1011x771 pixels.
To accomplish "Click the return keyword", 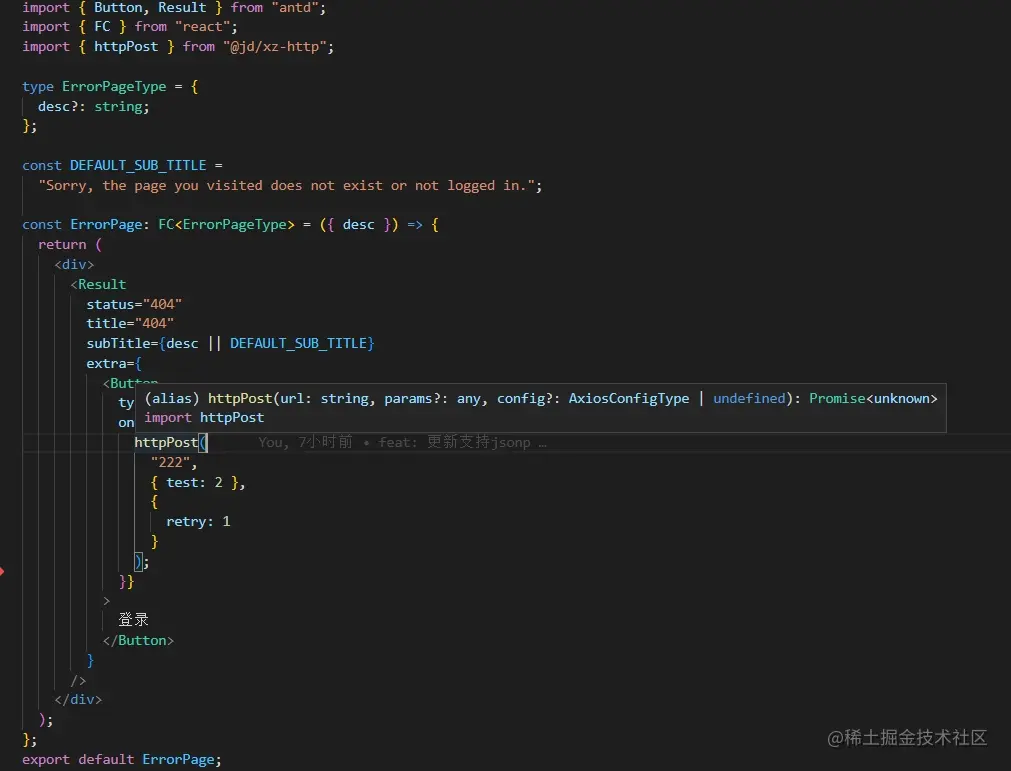I will 62,244.
